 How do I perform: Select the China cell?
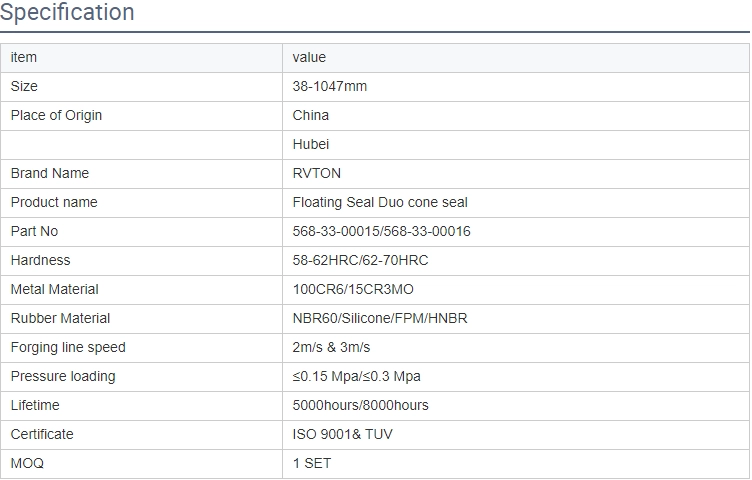(x=516, y=116)
